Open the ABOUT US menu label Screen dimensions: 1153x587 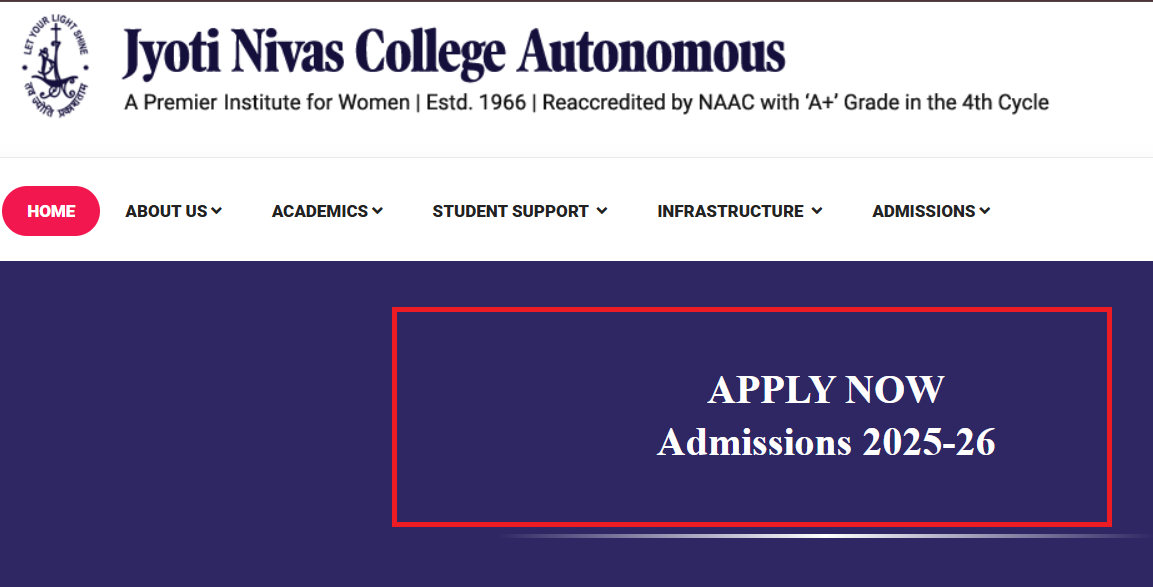click(166, 211)
